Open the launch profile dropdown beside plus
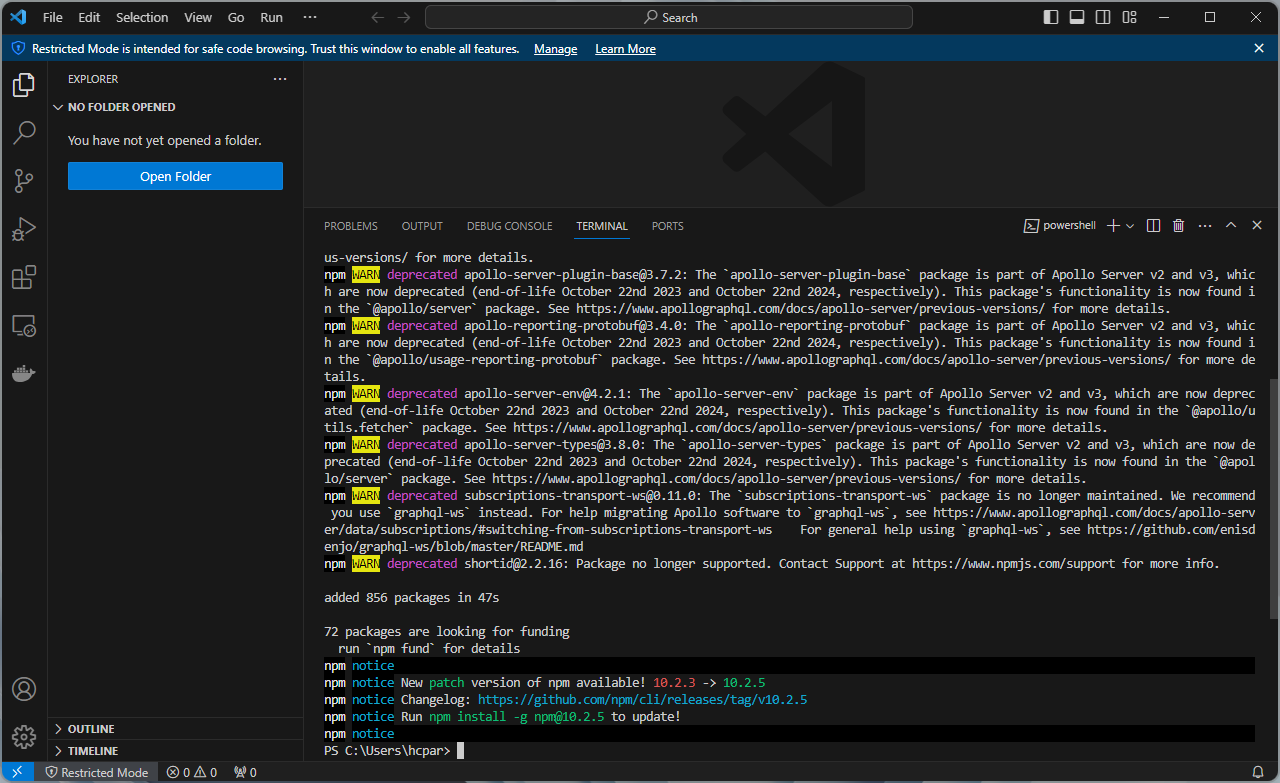Screen dimensions: 1280x783 (x=1130, y=226)
